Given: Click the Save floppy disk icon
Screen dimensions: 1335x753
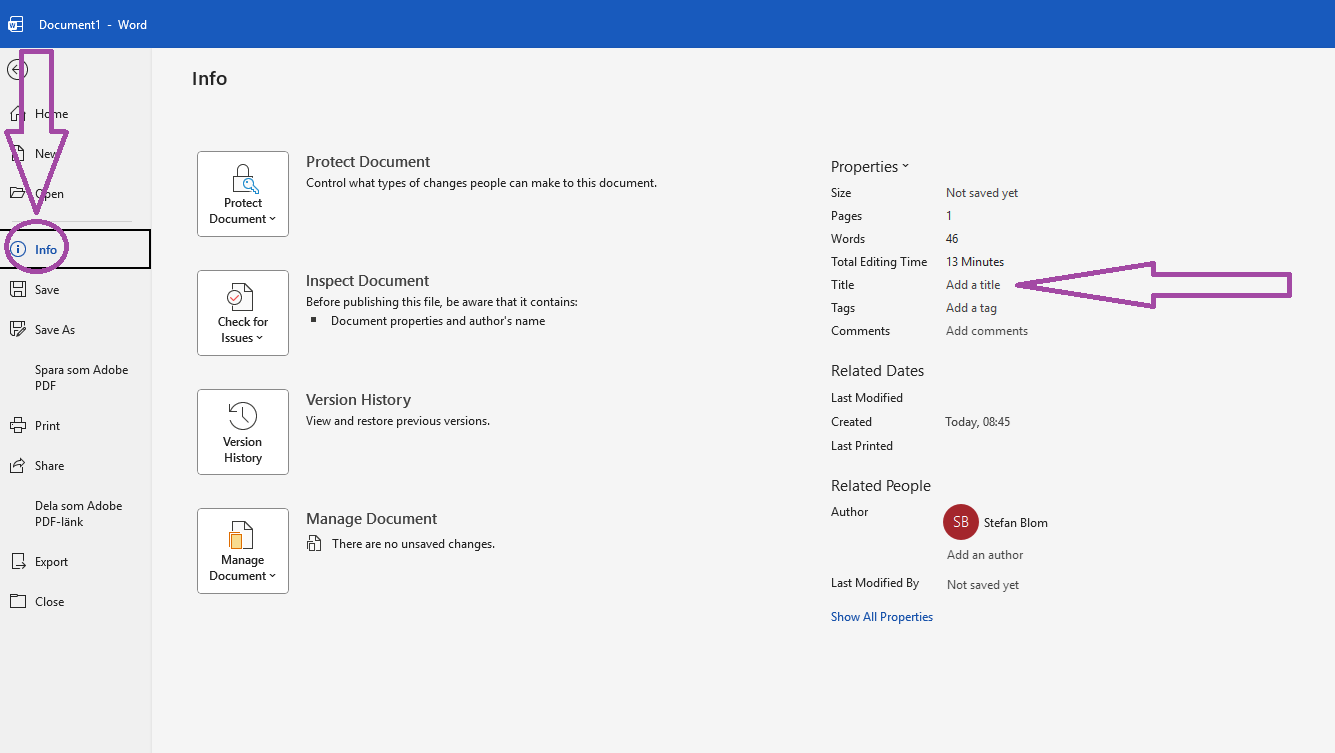Looking at the screenshot, I should click(x=17, y=289).
